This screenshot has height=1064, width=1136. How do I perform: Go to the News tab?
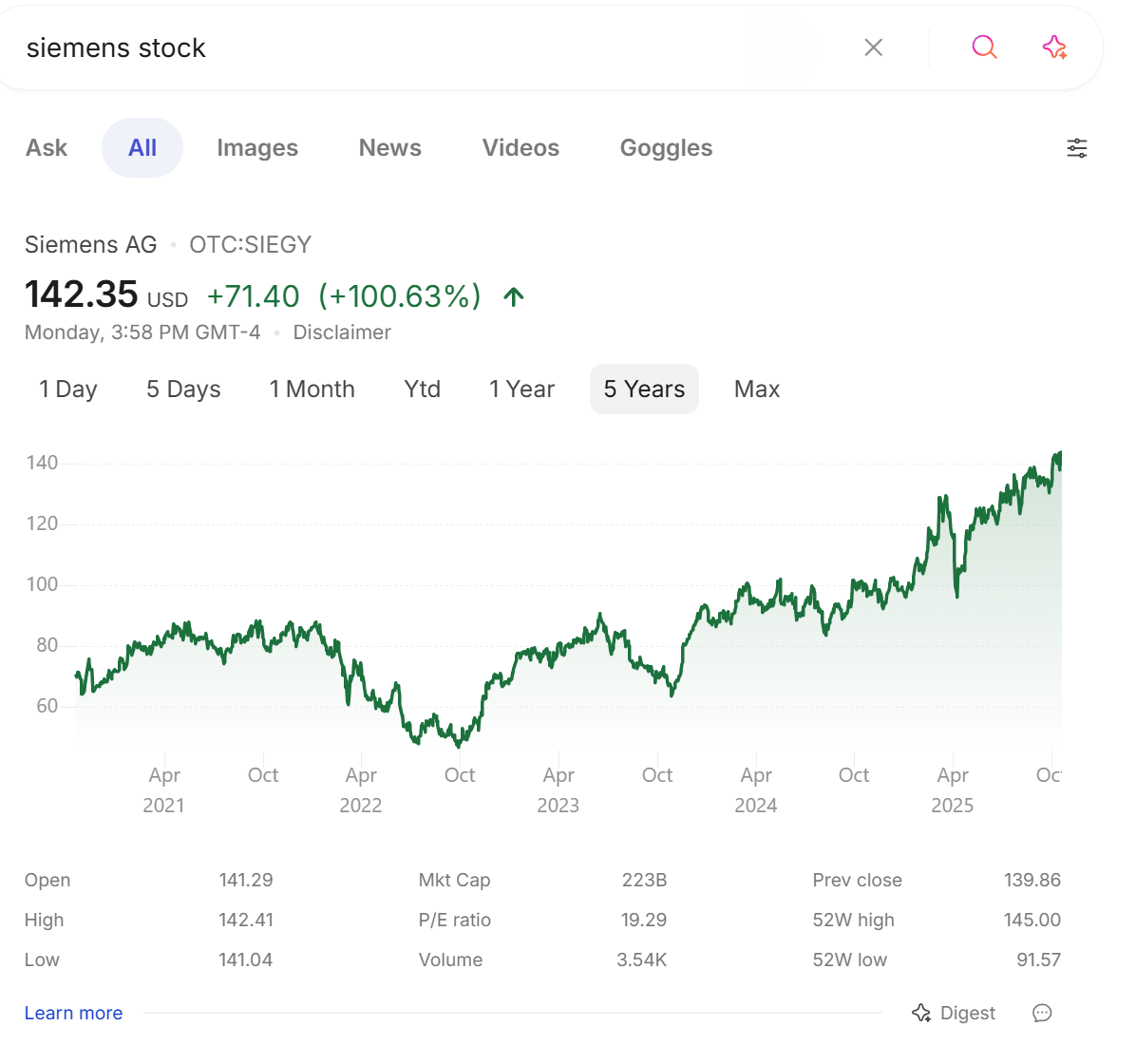(389, 148)
